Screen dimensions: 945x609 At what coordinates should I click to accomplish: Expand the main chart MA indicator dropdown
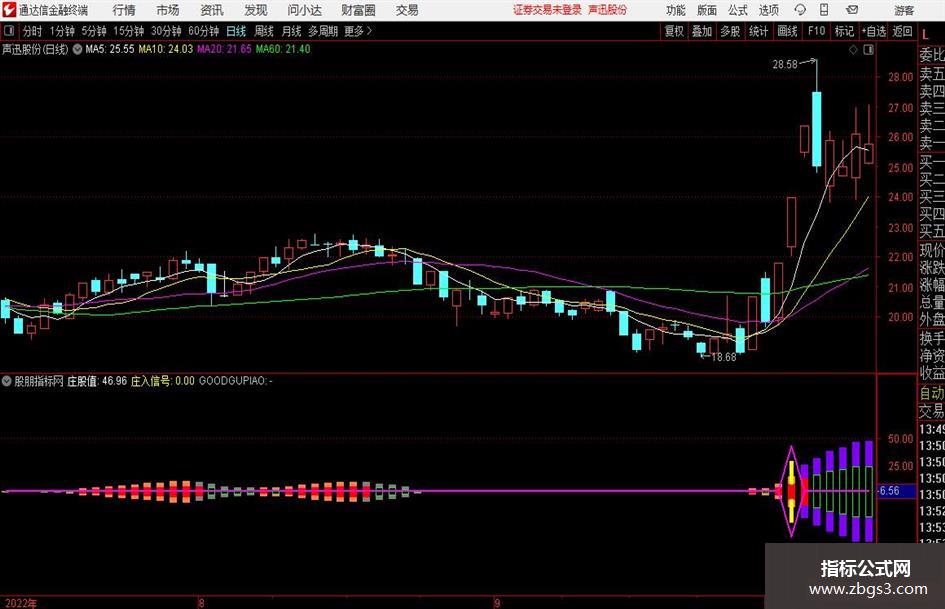pyautogui.click(x=78, y=49)
